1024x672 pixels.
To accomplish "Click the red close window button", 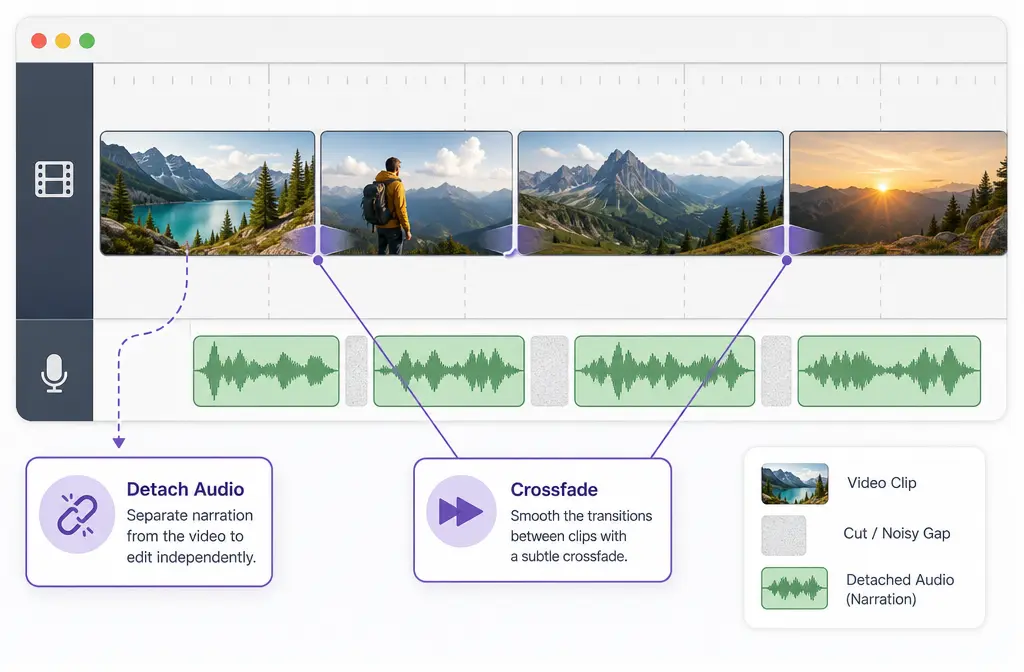I will [39, 40].
